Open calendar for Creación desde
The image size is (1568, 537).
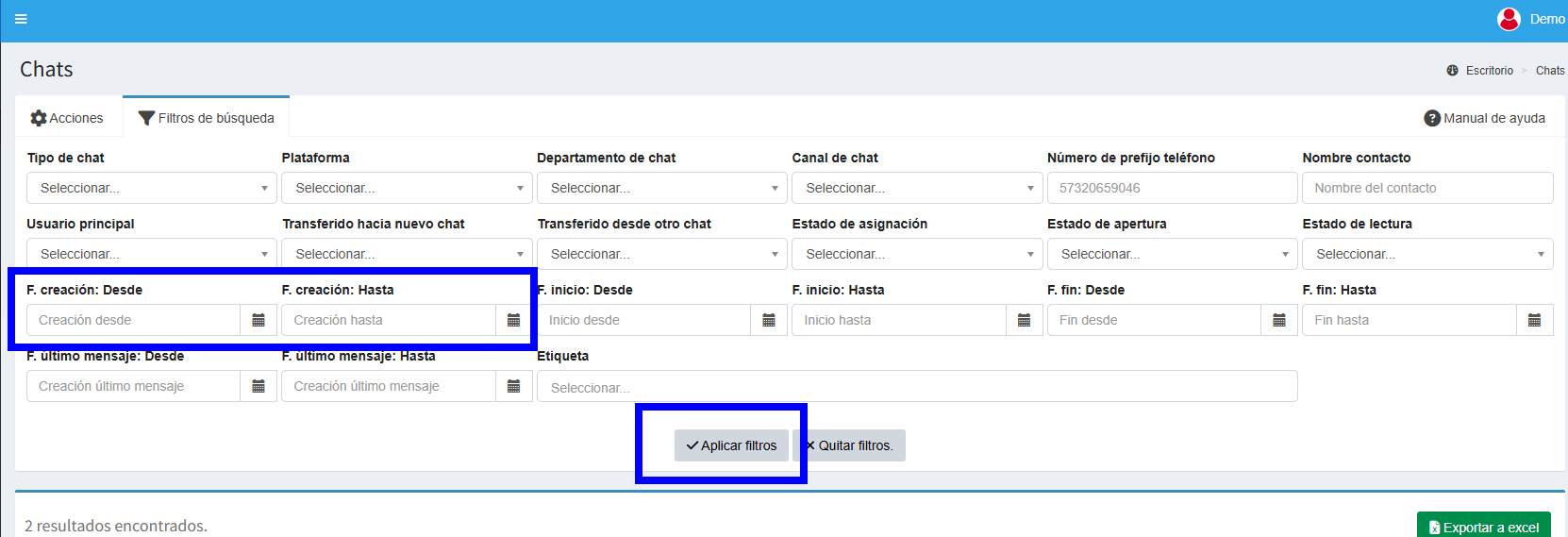259,320
